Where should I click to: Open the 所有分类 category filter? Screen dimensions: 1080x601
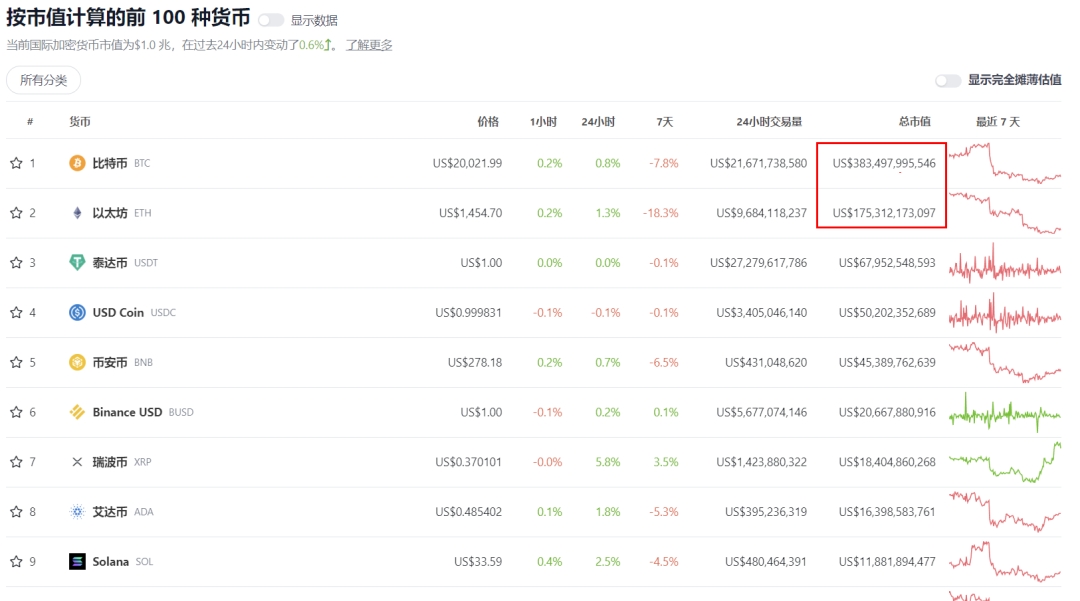[43, 80]
